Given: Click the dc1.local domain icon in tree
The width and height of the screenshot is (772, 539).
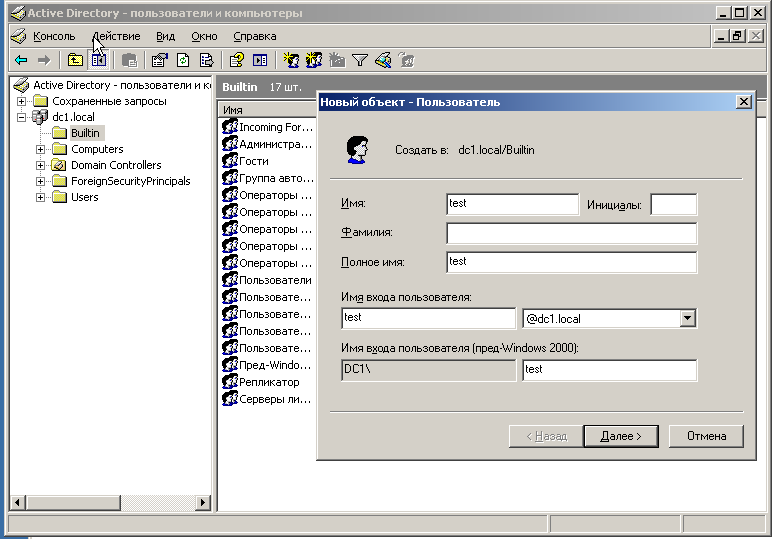Looking at the screenshot, I should (40, 117).
